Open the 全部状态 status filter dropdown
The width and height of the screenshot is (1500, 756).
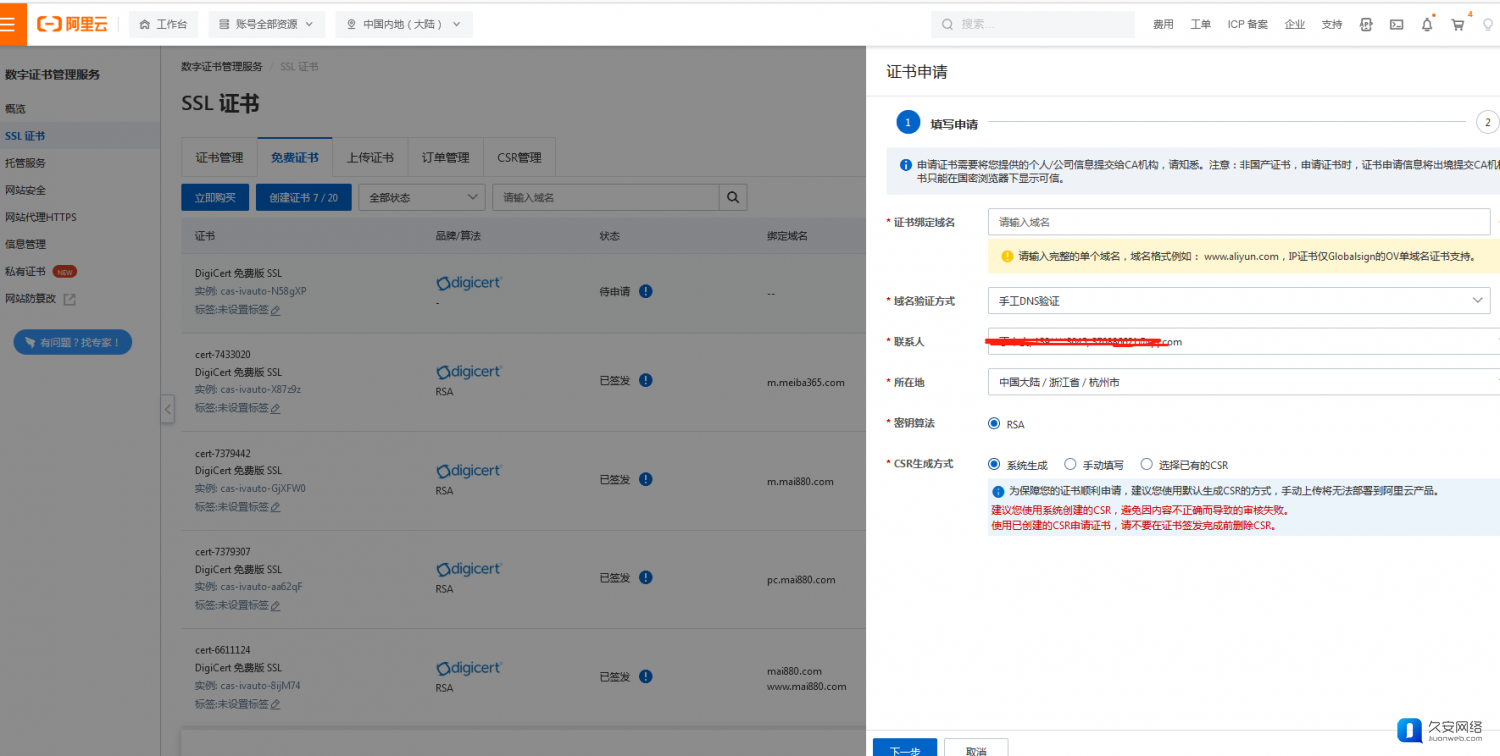(x=421, y=198)
